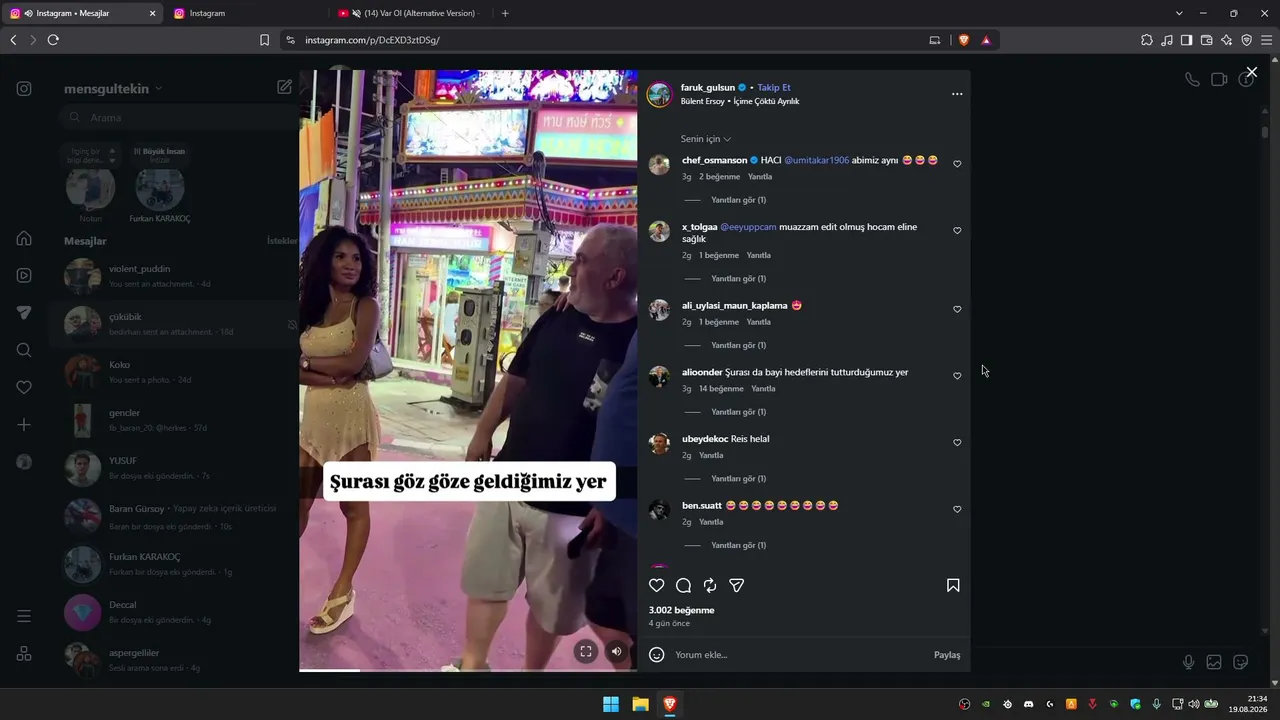Open the emoji picker beside the comment field
Image resolution: width=1280 pixels, height=720 pixels.
pos(657,655)
